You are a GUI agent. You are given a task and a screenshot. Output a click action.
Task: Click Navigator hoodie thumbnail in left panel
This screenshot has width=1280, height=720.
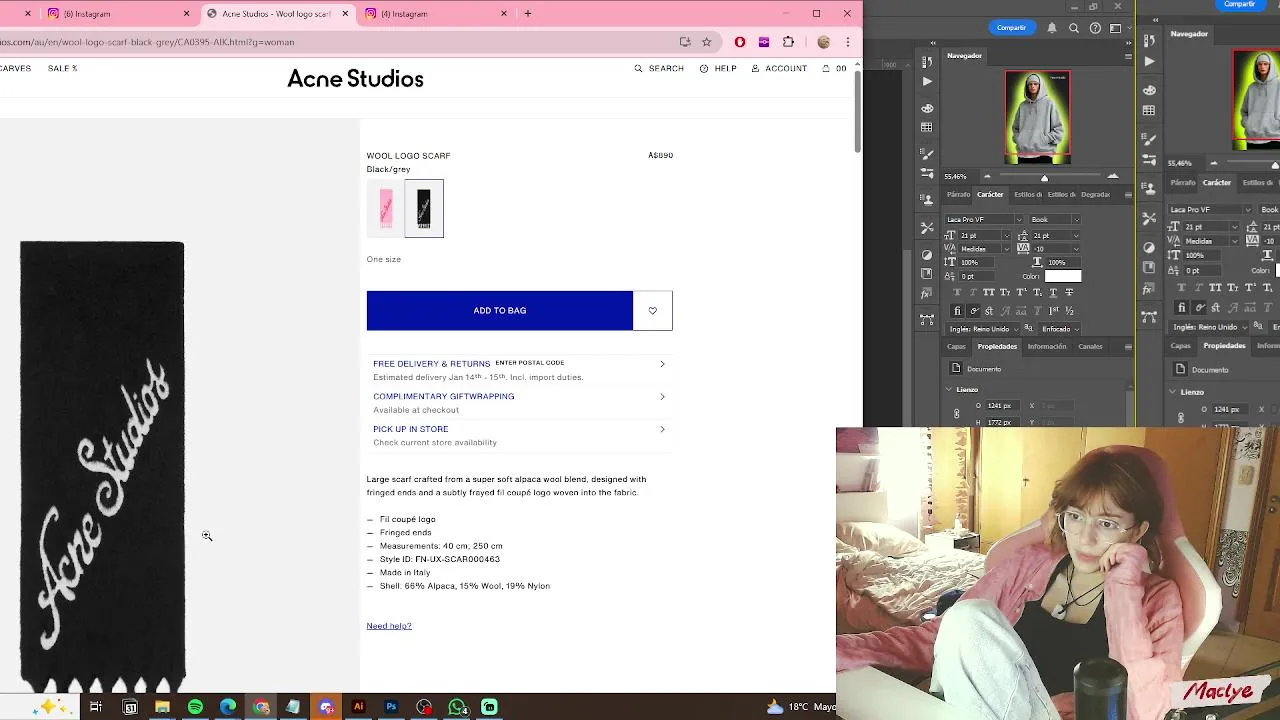1038,117
